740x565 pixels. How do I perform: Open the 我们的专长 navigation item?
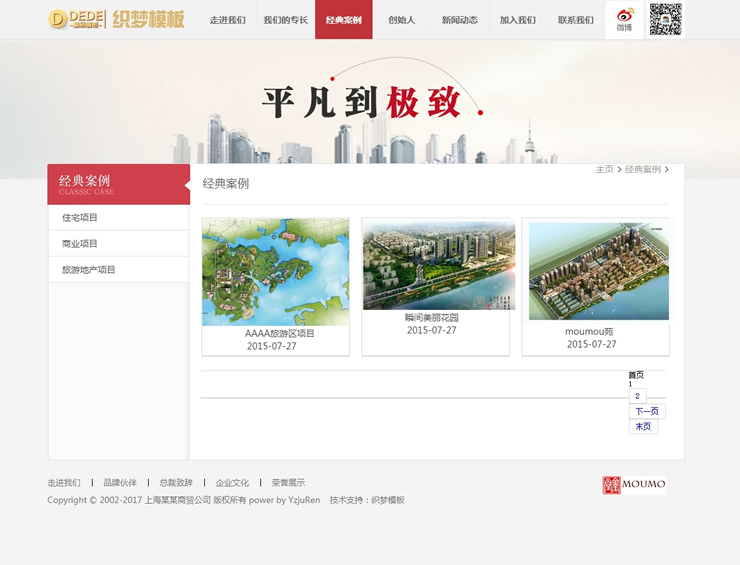coord(285,20)
